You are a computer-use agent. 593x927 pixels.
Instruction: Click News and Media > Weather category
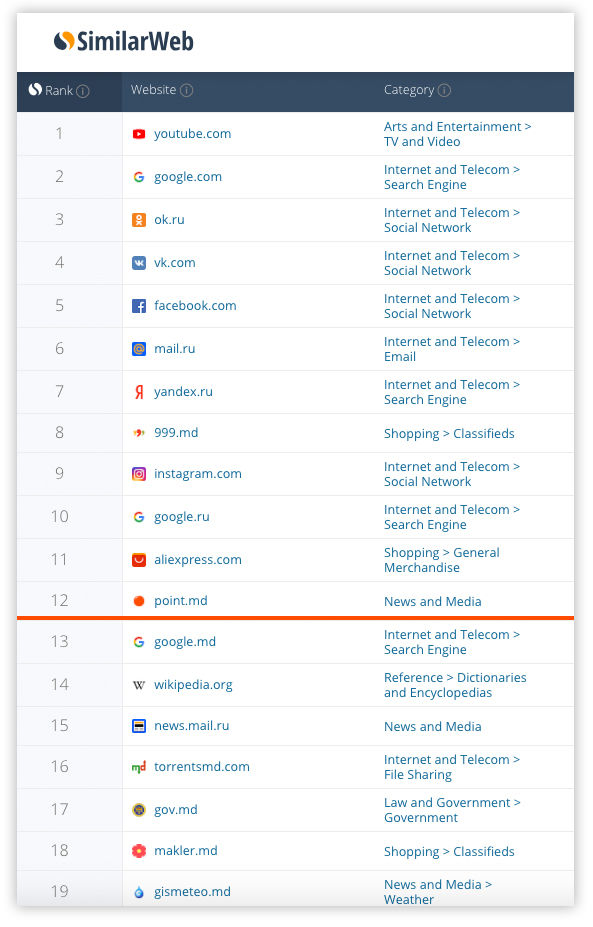point(438,893)
